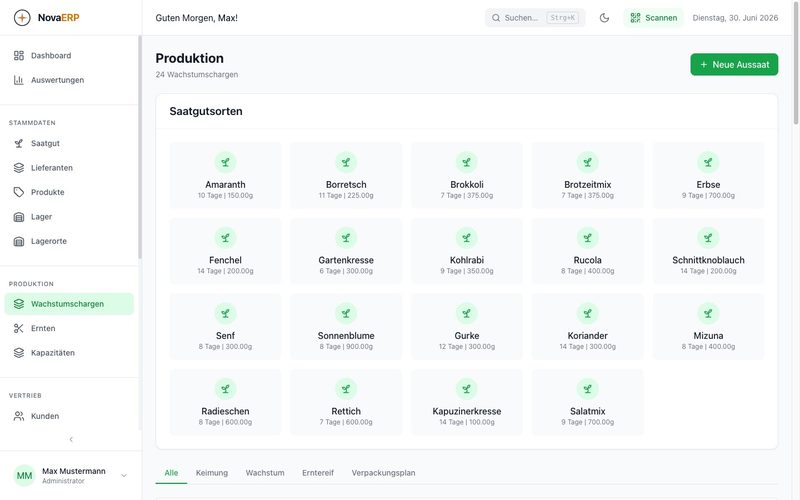
Task: Go to Saatgut in the sidebar
Action: tap(69, 143)
